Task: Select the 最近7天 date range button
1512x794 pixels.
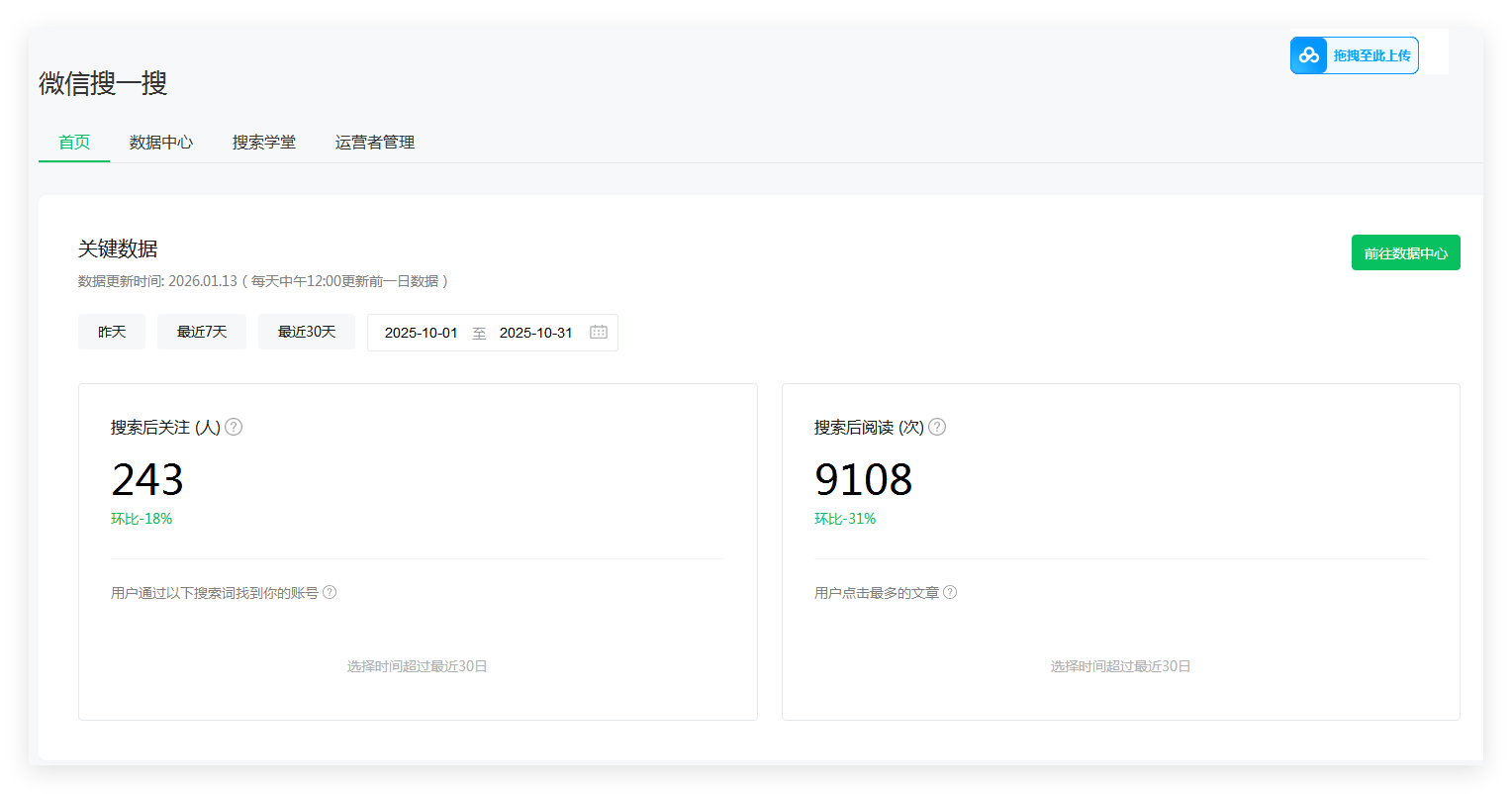Action: point(202,332)
